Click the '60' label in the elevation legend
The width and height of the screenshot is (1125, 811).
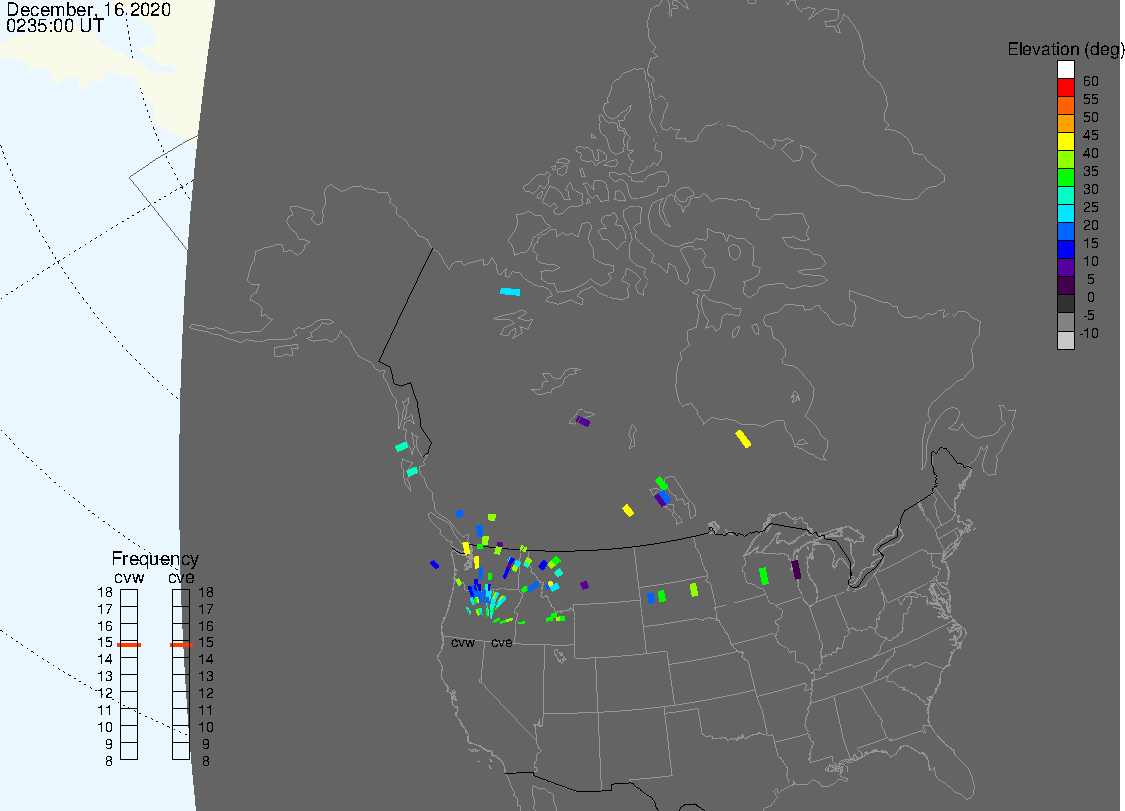tap(1091, 81)
